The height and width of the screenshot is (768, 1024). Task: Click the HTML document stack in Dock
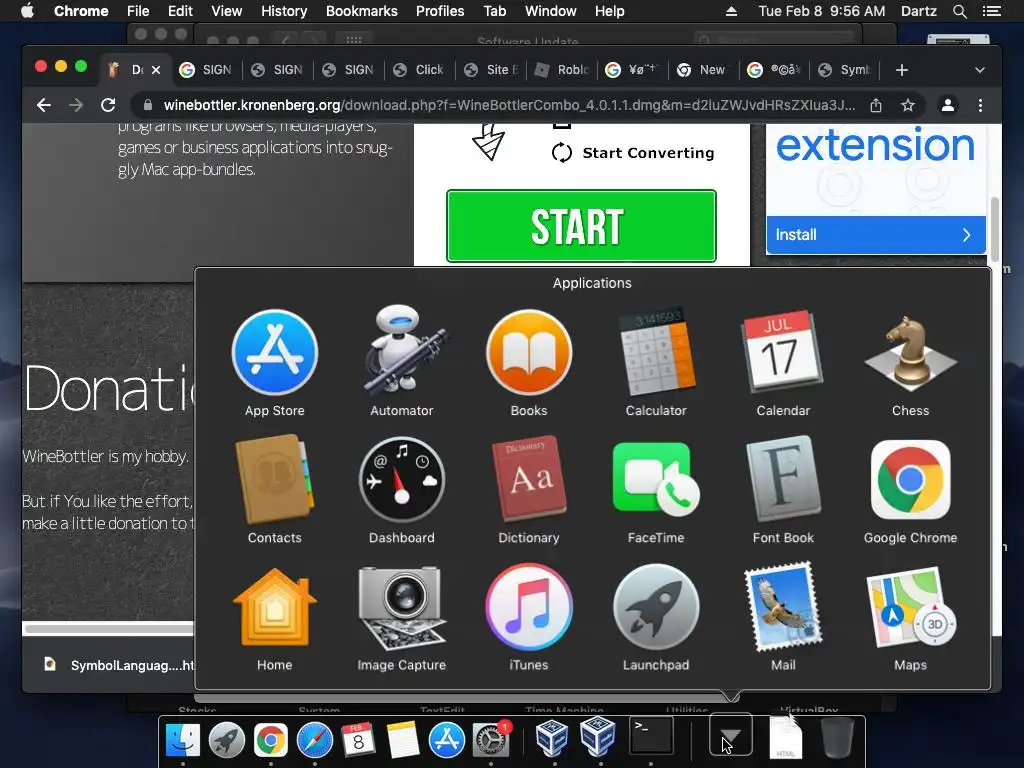point(786,738)
